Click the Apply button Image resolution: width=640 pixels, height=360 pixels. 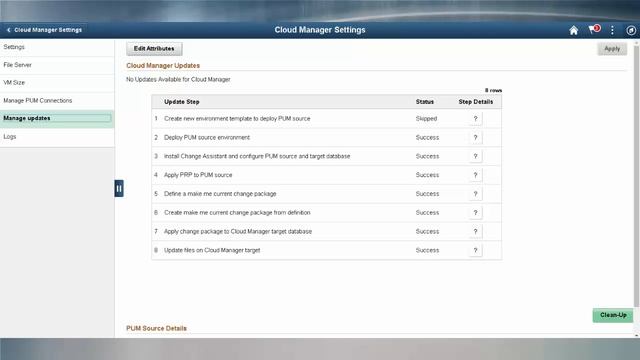click(612, 49)
